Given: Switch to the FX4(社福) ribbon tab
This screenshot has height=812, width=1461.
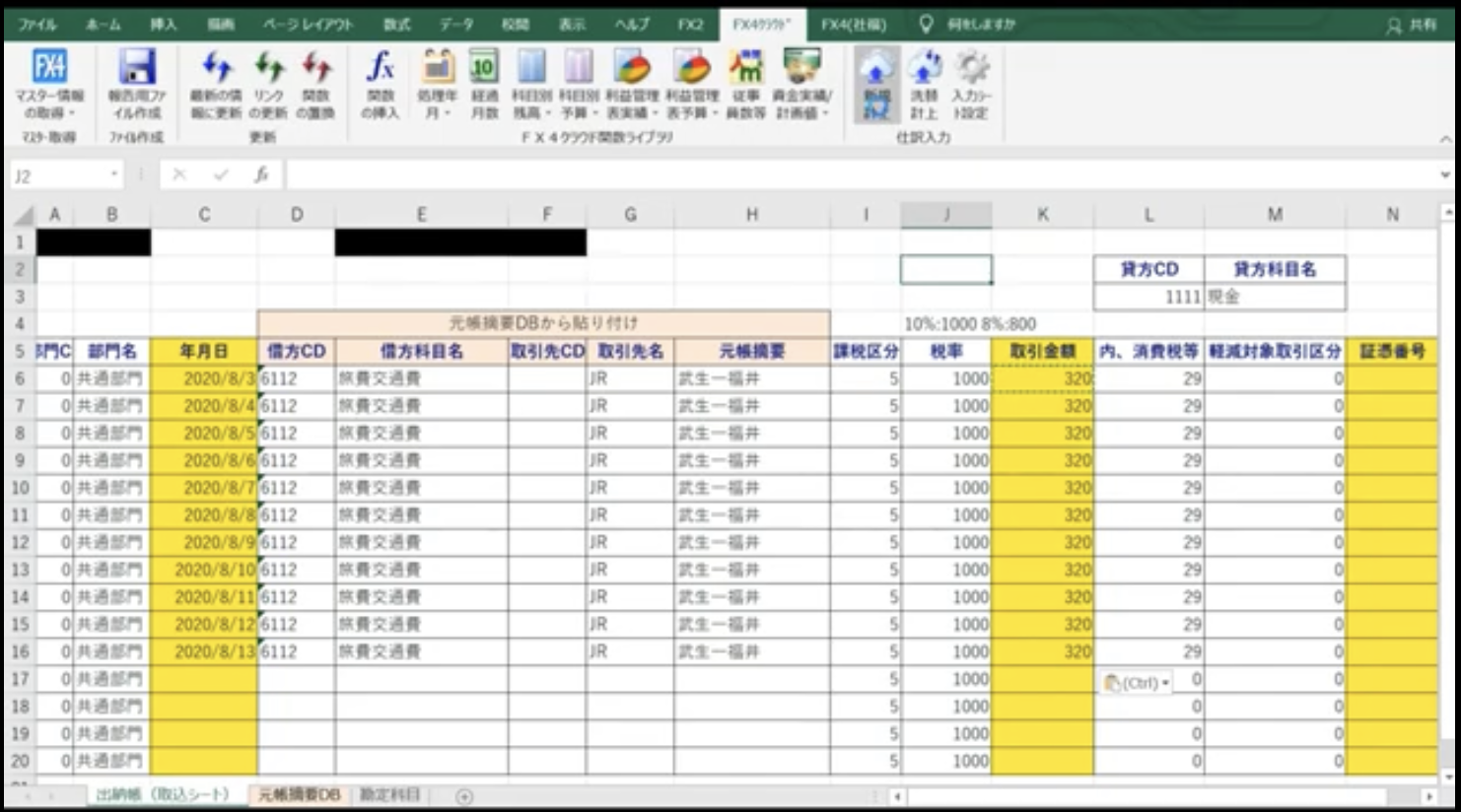Looking at the screenshot, I should tap(854, 25).
